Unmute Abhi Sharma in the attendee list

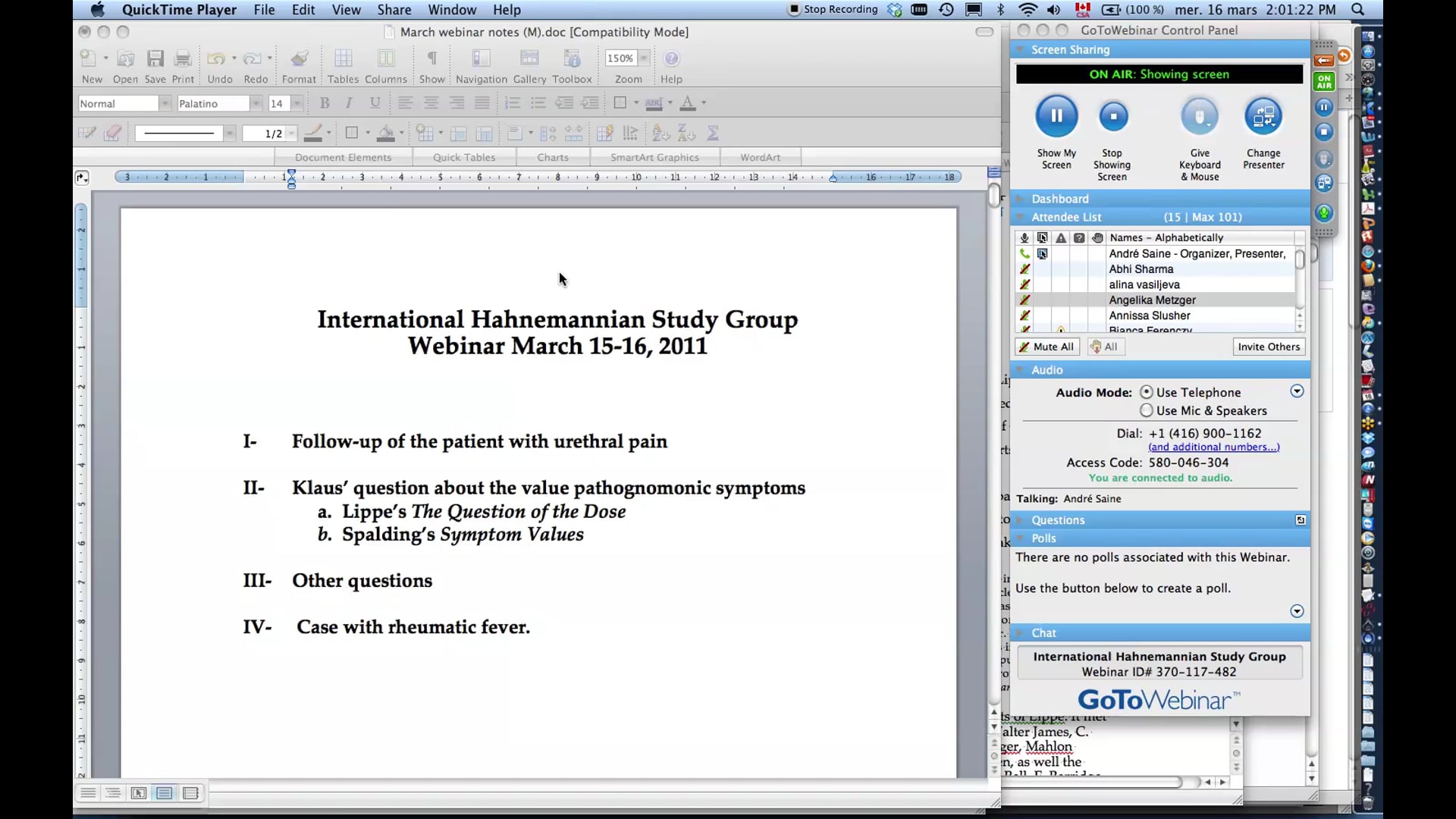point(1025,269)
